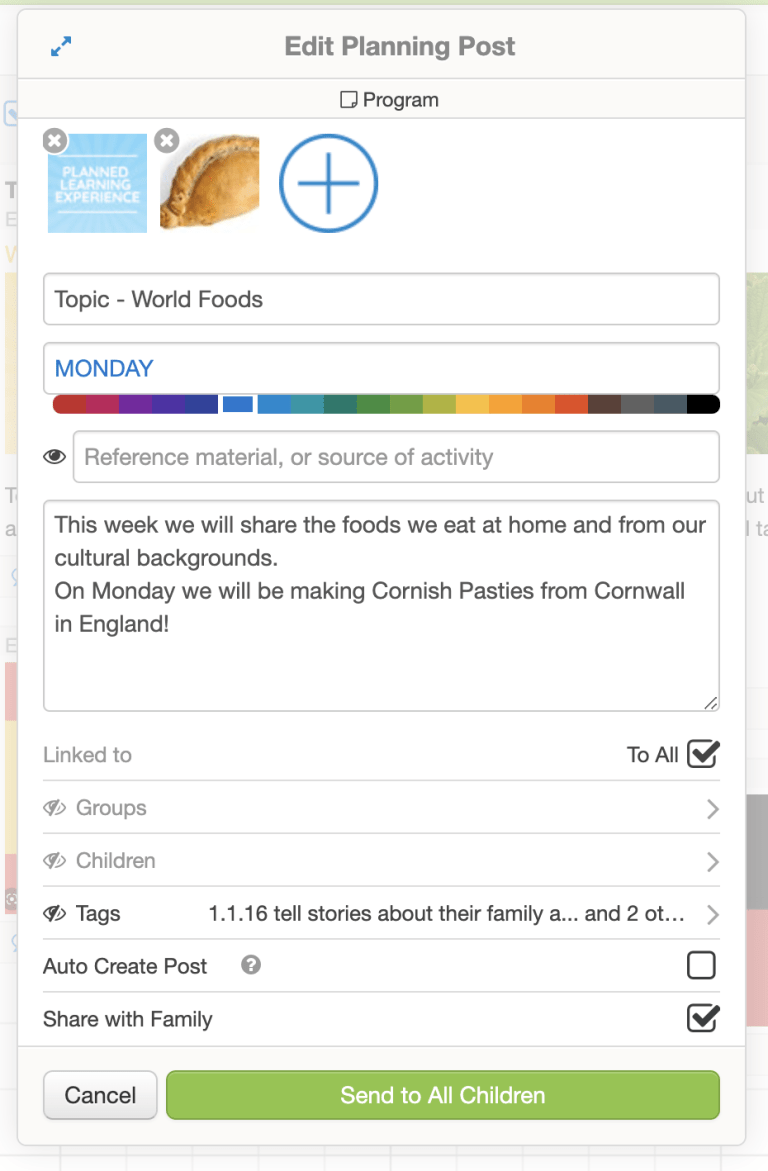Toggle visibility icon next to Groups
This screenshot has width=768, height=1171.
tap(55, 808)
